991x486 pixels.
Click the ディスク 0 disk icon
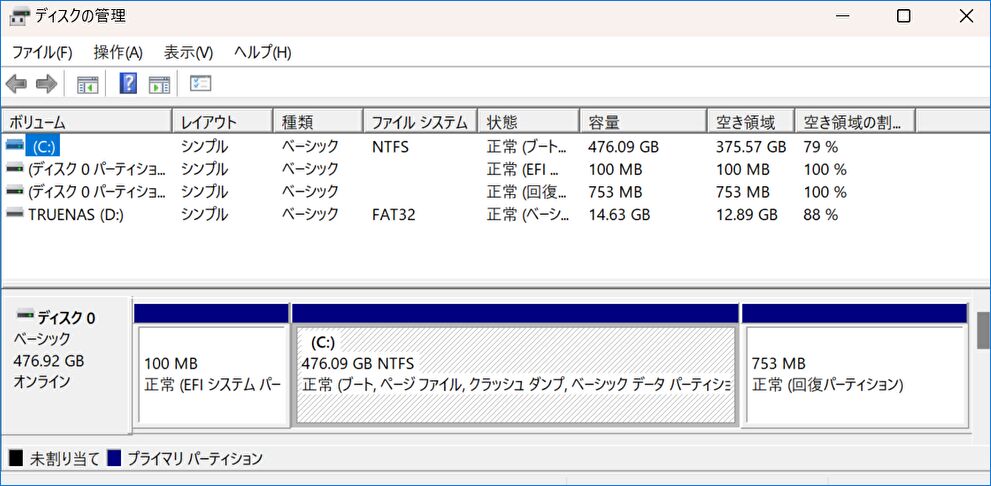coord(25,317)
